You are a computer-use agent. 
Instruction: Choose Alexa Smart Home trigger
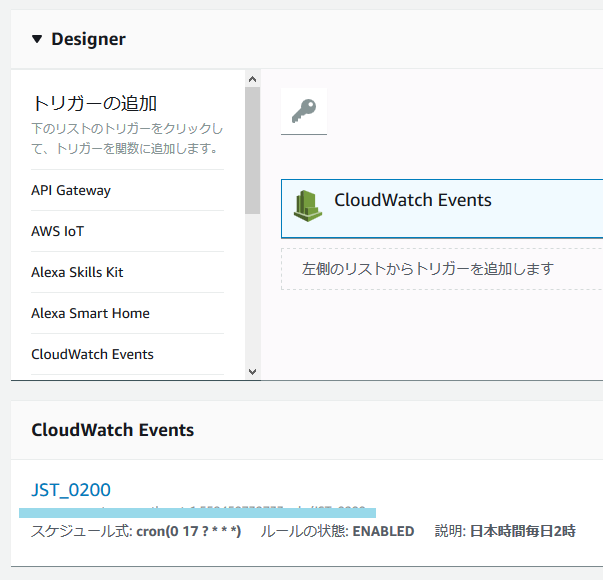(90, 313)
